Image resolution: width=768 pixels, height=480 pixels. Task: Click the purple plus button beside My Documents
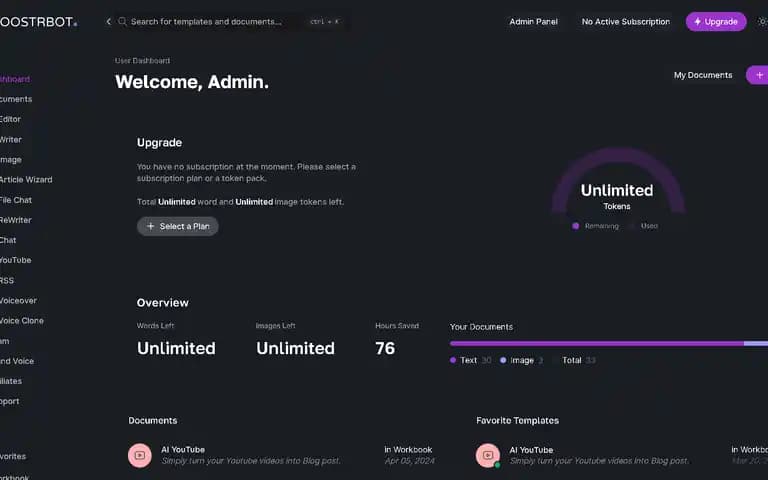[x=758, y=75]
